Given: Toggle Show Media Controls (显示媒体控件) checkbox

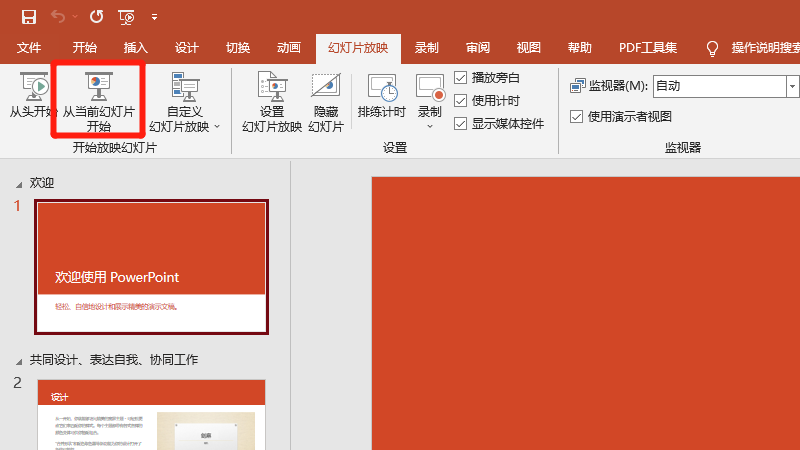Looking at the screenshot, I should coord(460,124).
